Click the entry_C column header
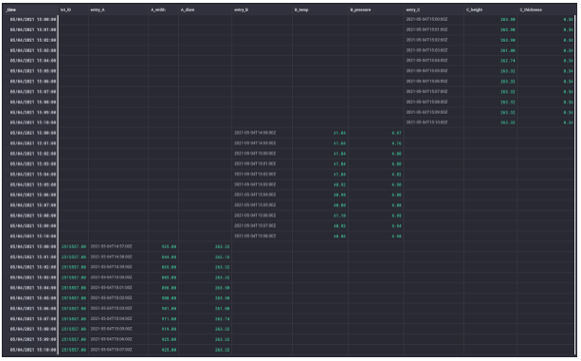581x361 pixels. pos(413,10)
